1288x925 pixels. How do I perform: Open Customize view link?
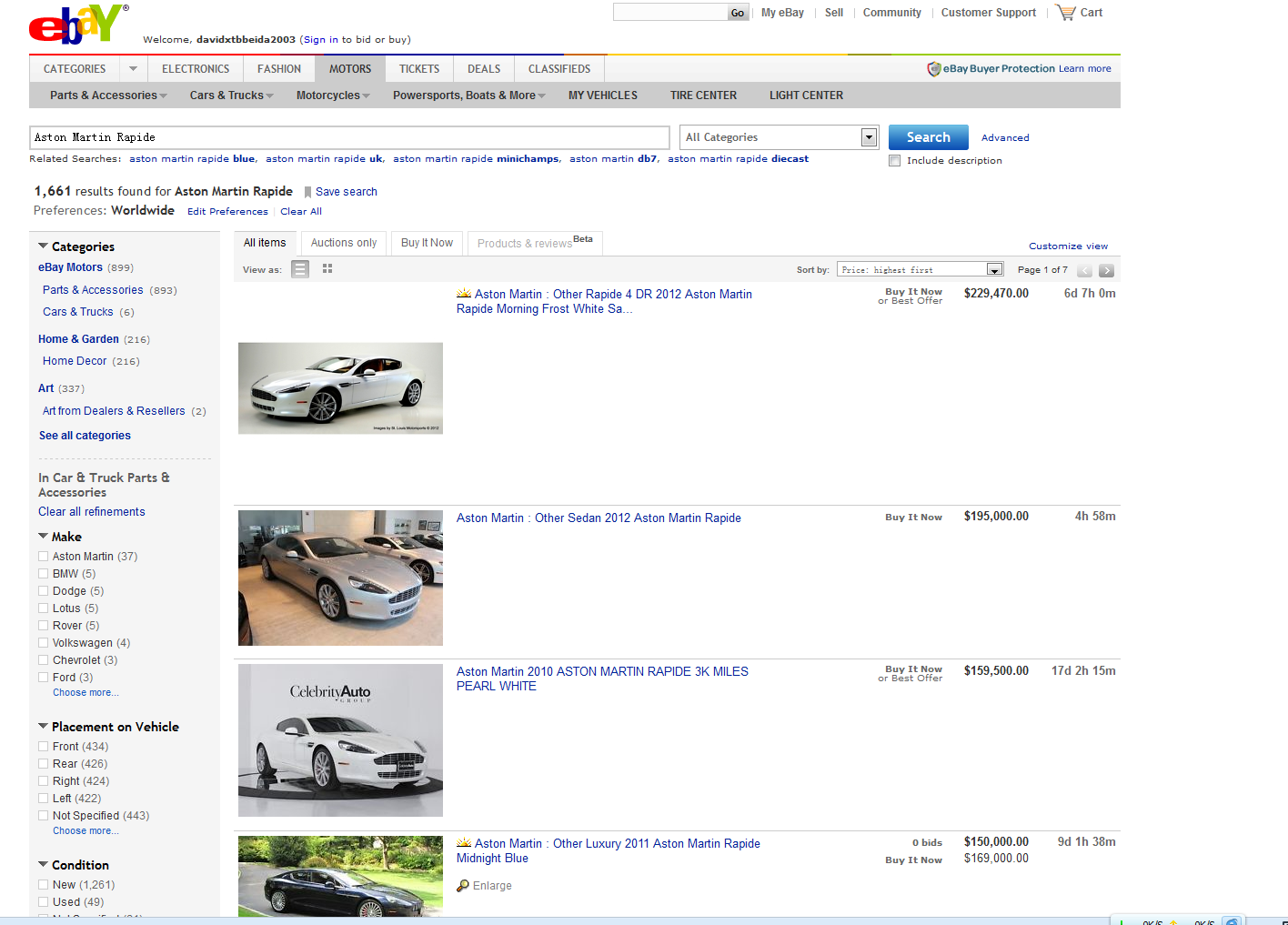point(1069,246)
